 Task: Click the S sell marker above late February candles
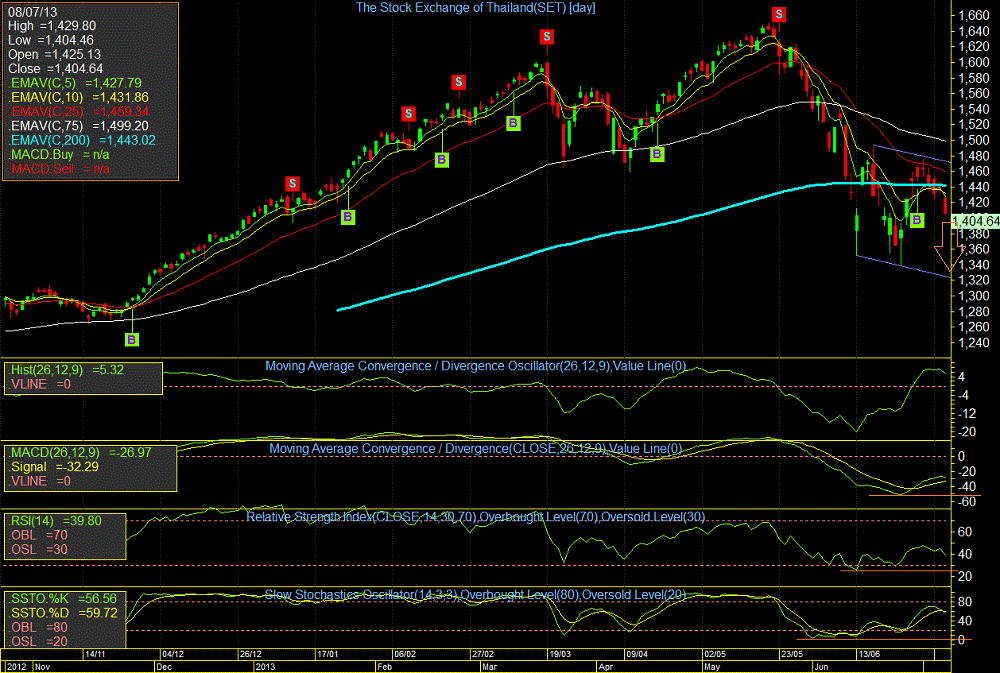(x=458, y=82)
